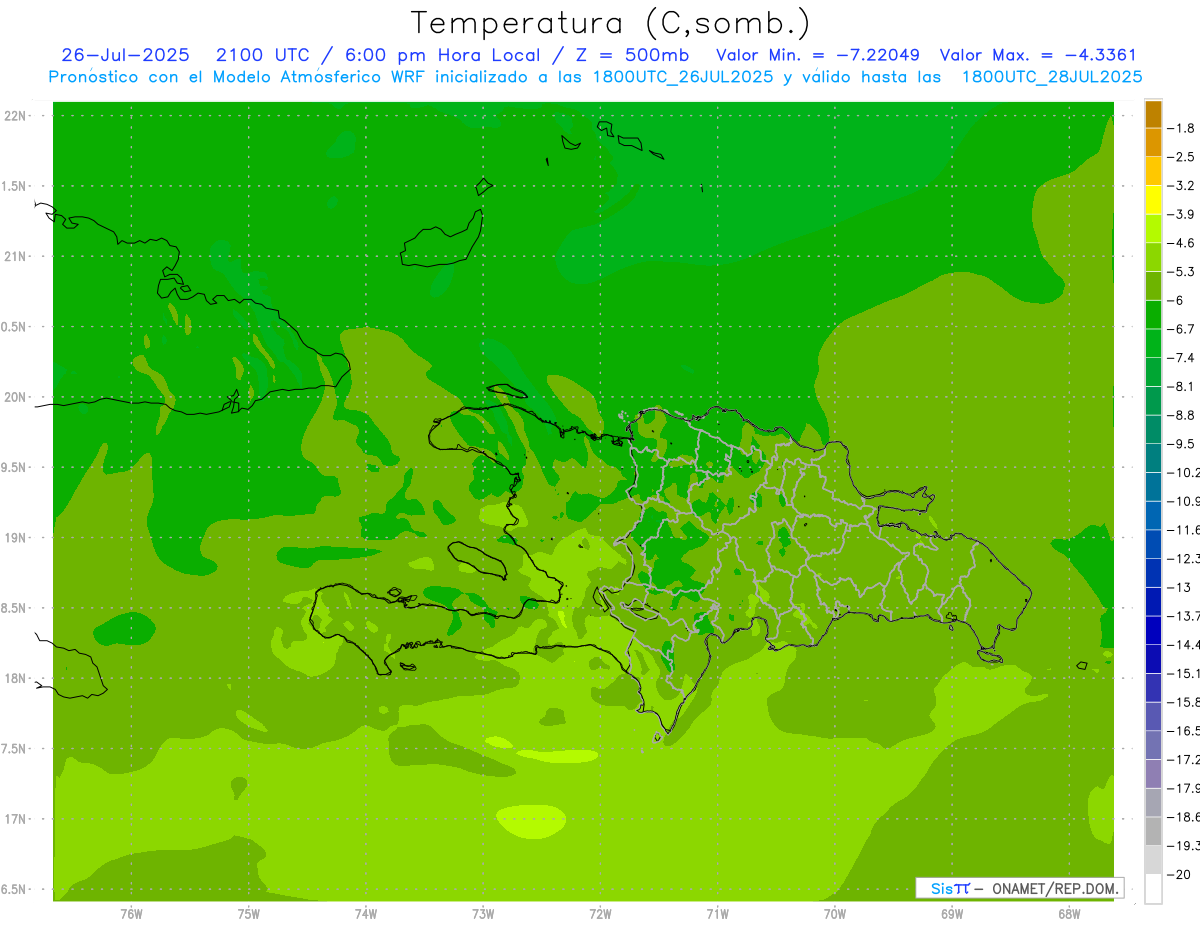Click the '21N' latitude label

[x=16, y=257]
